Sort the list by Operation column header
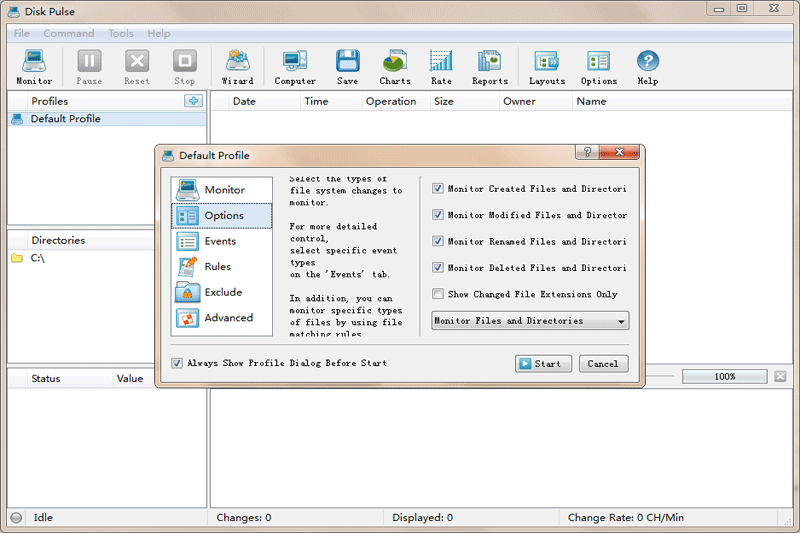Screen dimensions: 800x533 pos(390,101)
